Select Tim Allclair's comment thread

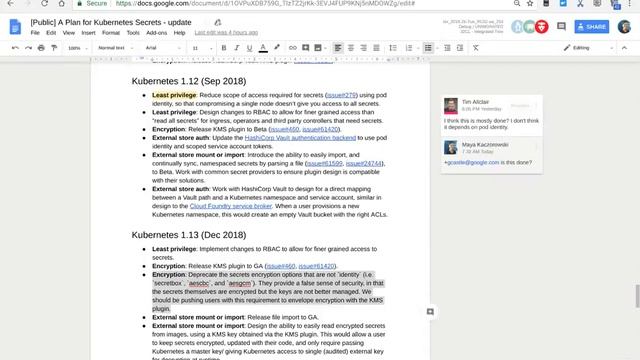tap(492, 115)
